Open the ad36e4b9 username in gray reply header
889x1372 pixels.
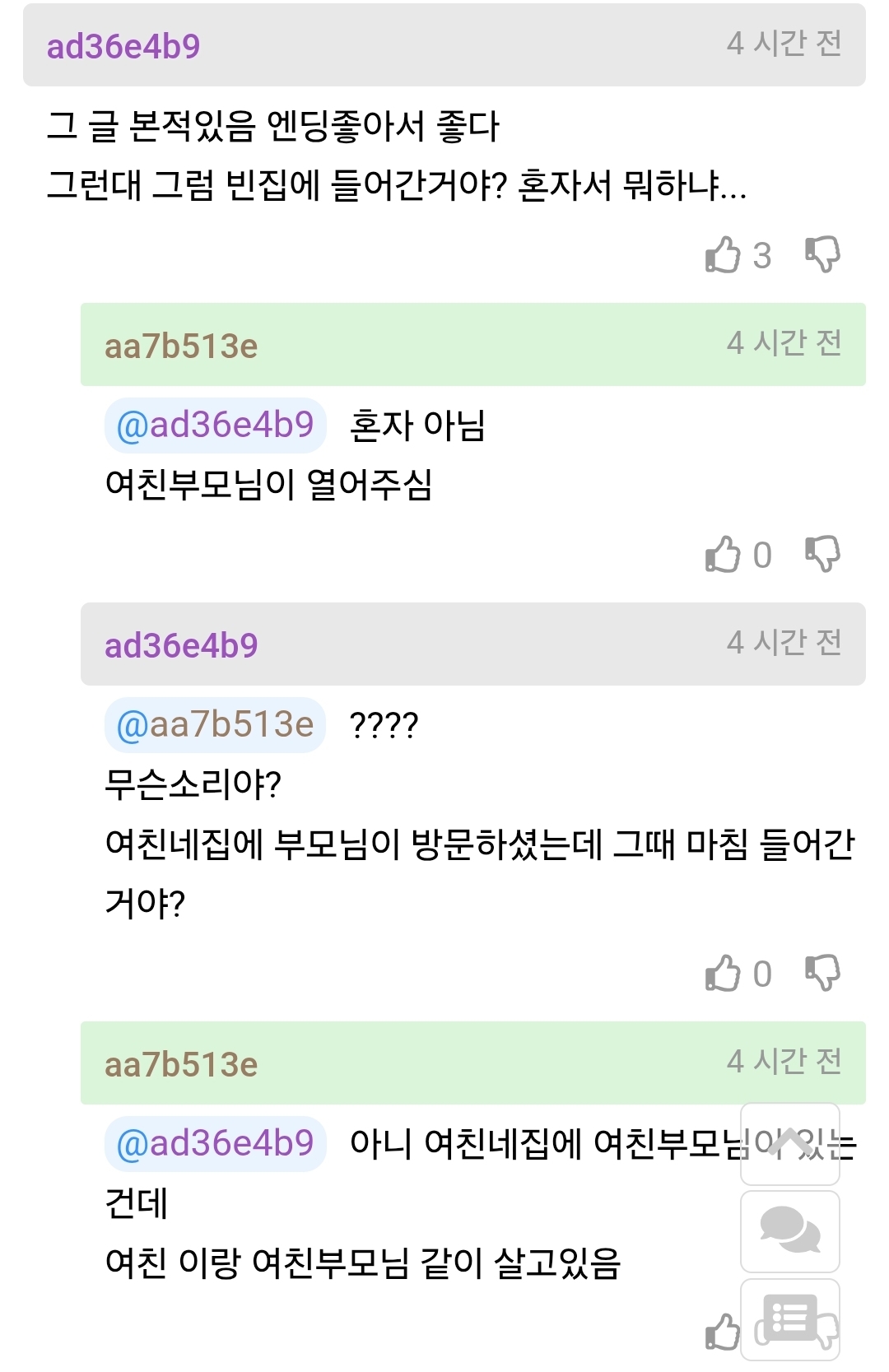click(x=181, y=645)
